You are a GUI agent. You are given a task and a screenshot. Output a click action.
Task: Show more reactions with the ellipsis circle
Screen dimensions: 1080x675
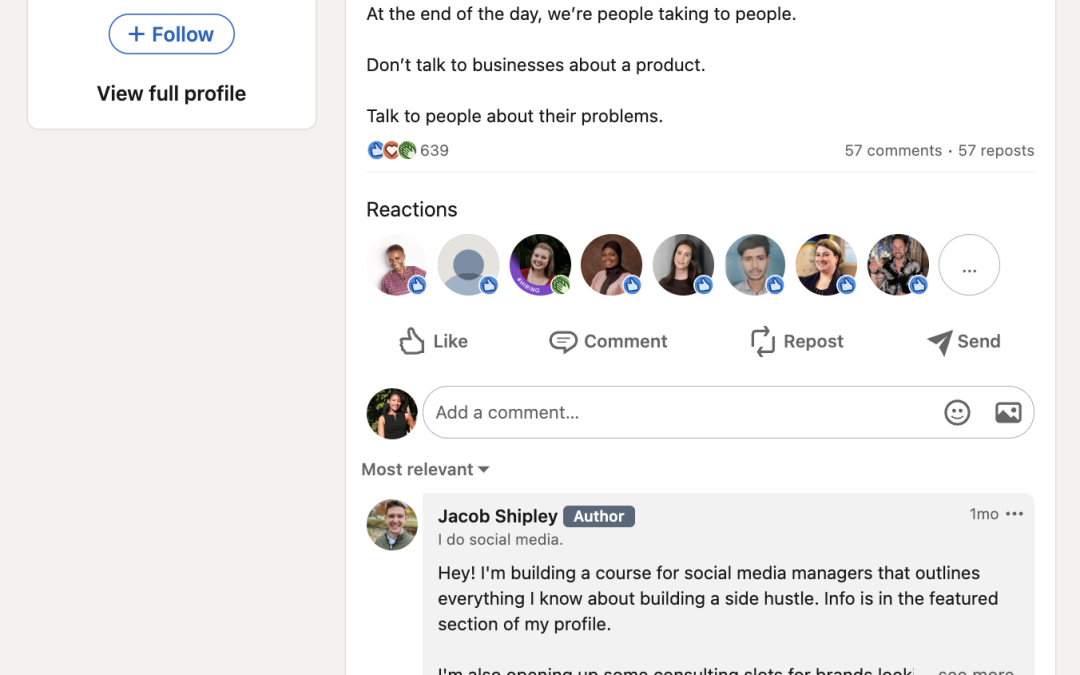click(969, 265)
